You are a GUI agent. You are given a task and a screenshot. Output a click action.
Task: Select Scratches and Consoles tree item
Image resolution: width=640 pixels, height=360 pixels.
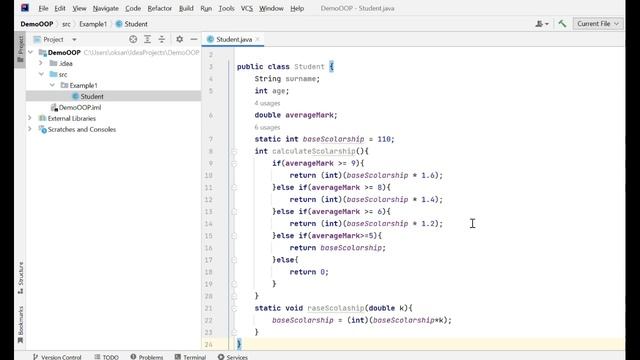click(x=82, y=129)
